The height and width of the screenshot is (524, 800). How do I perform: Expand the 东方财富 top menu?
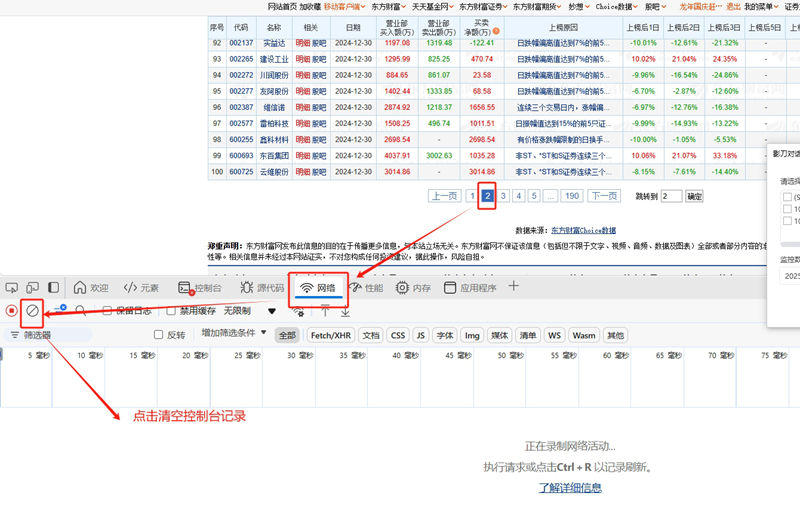click(x=388, y=7)
